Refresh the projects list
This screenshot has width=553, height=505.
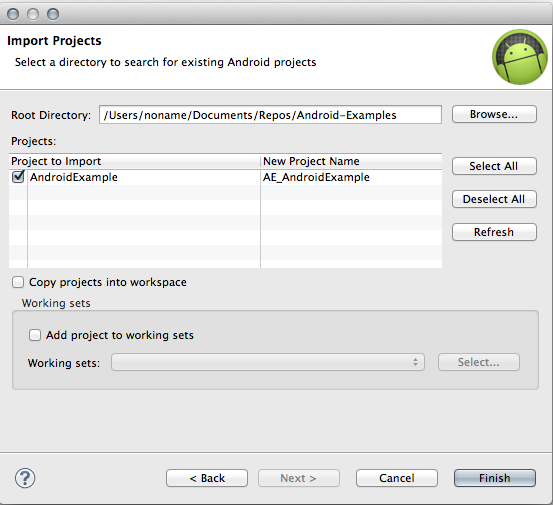494,232
